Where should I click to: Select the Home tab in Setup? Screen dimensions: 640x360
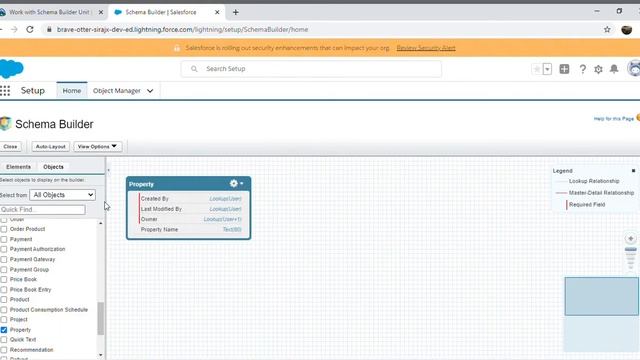point(72,91)
